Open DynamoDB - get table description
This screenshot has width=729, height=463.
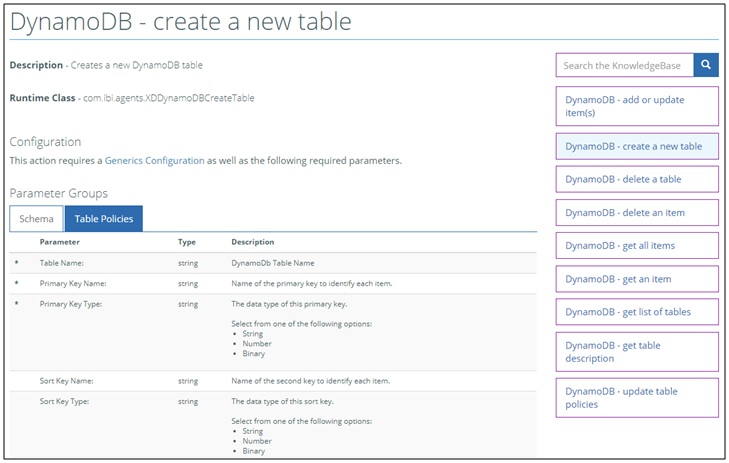[637, 352]
